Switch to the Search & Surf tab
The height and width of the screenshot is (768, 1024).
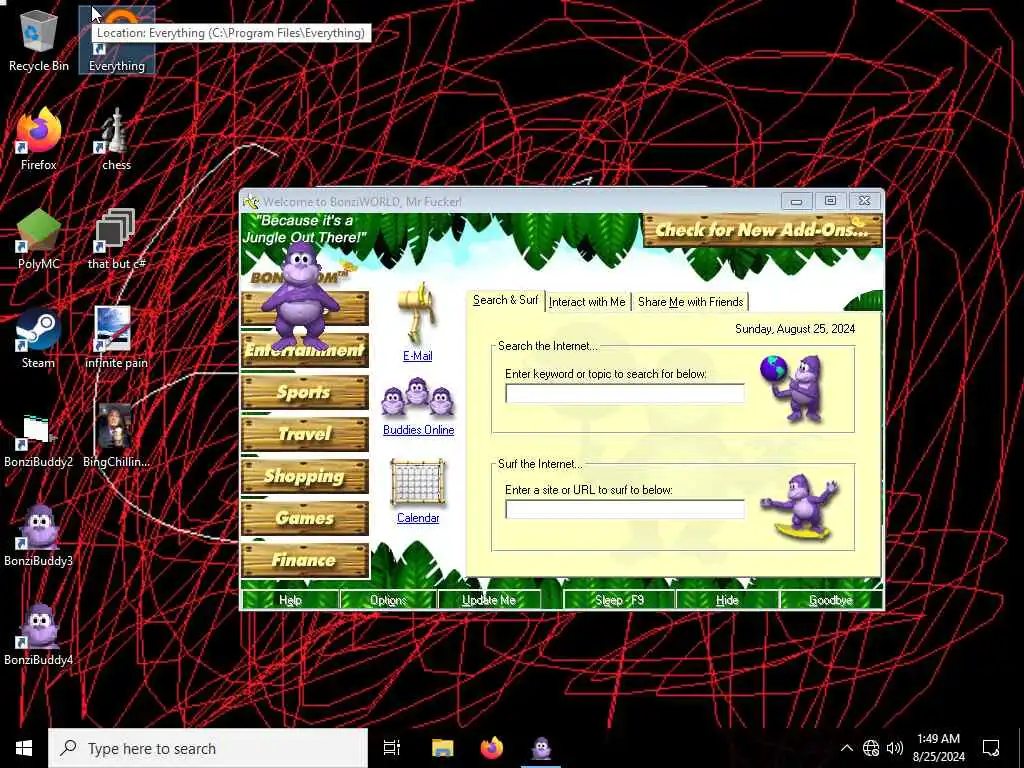tap(505, 300)
